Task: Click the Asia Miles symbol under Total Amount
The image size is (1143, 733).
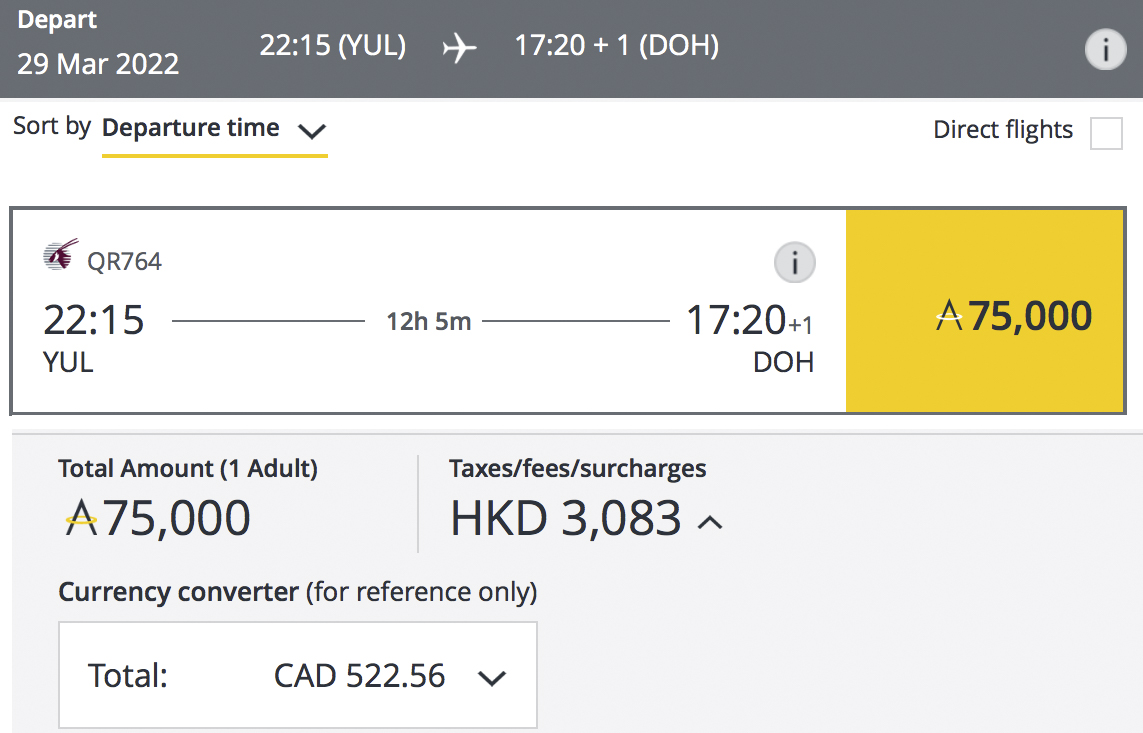Action: point(81,519)
